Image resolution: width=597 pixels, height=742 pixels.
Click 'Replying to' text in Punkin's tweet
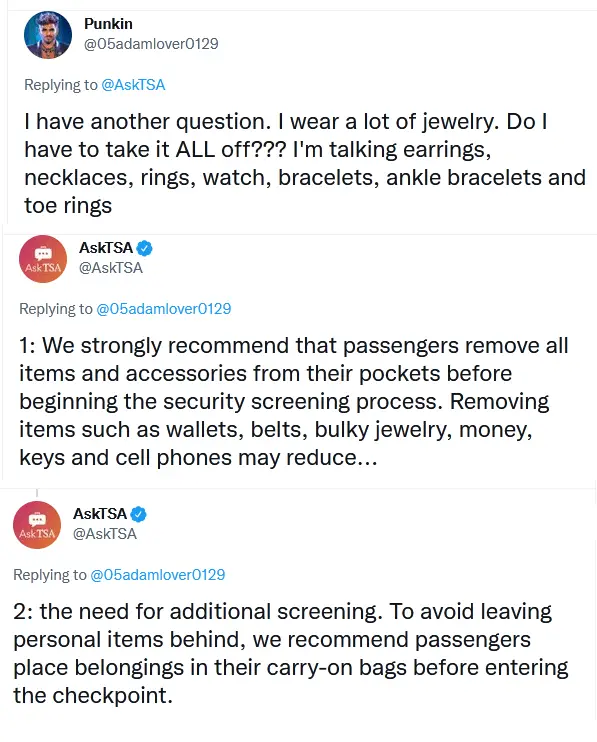click(x=61, y=85)
